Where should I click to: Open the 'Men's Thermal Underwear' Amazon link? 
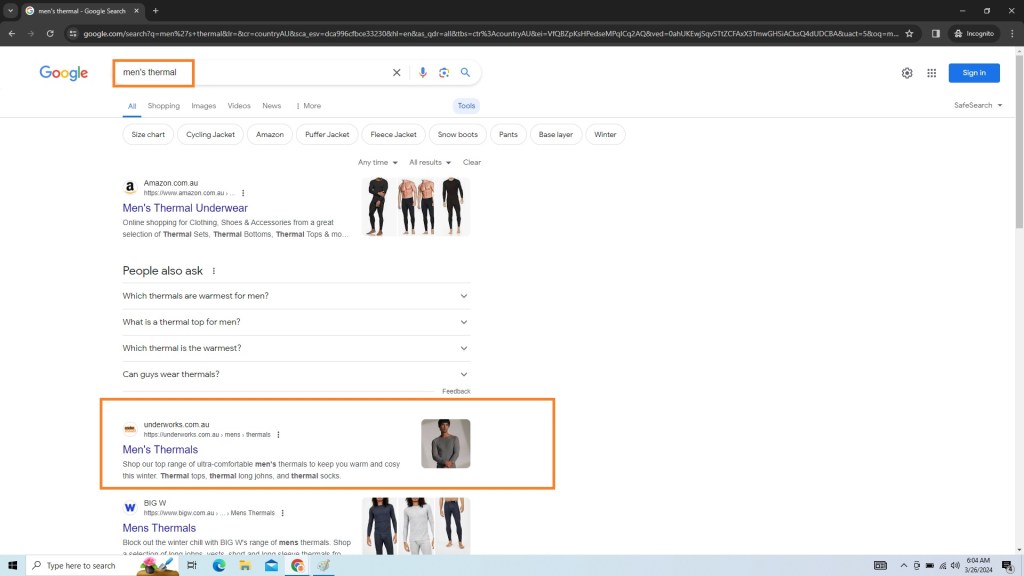coord(185,208)
